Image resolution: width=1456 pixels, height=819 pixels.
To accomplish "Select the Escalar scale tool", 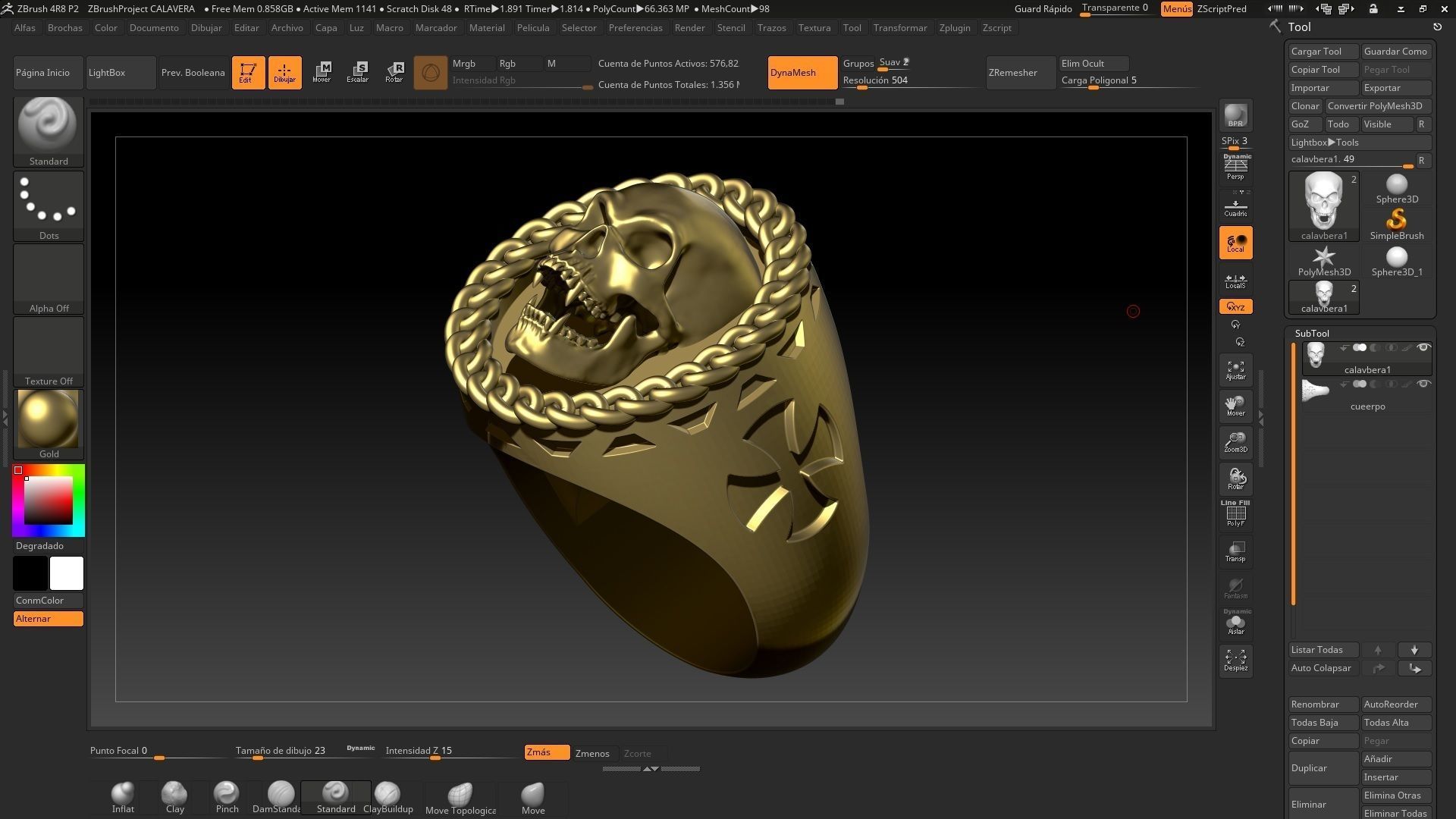I will pos(358,73).
